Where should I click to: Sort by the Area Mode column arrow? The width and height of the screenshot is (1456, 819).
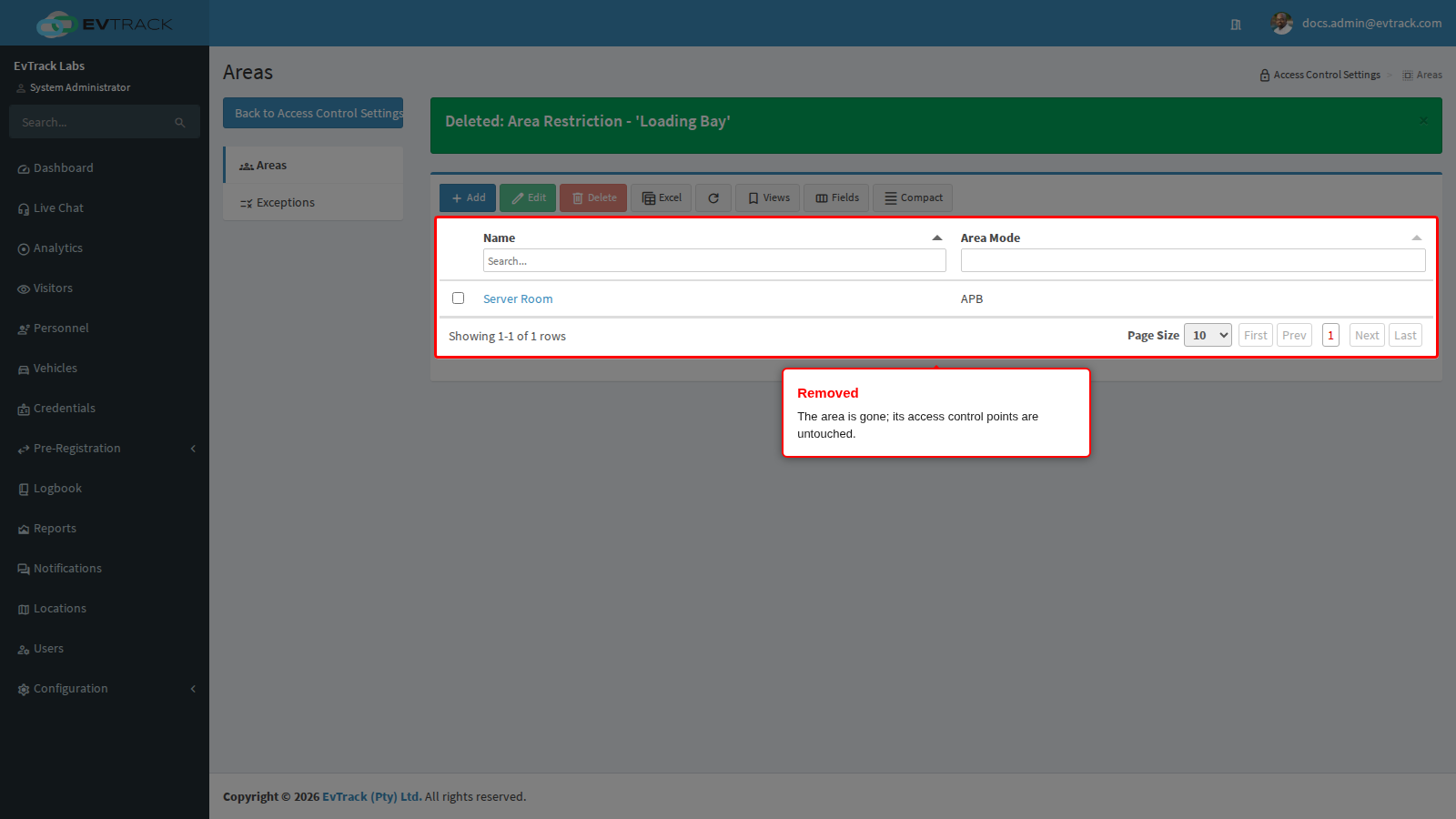(x=1417, y=238)
